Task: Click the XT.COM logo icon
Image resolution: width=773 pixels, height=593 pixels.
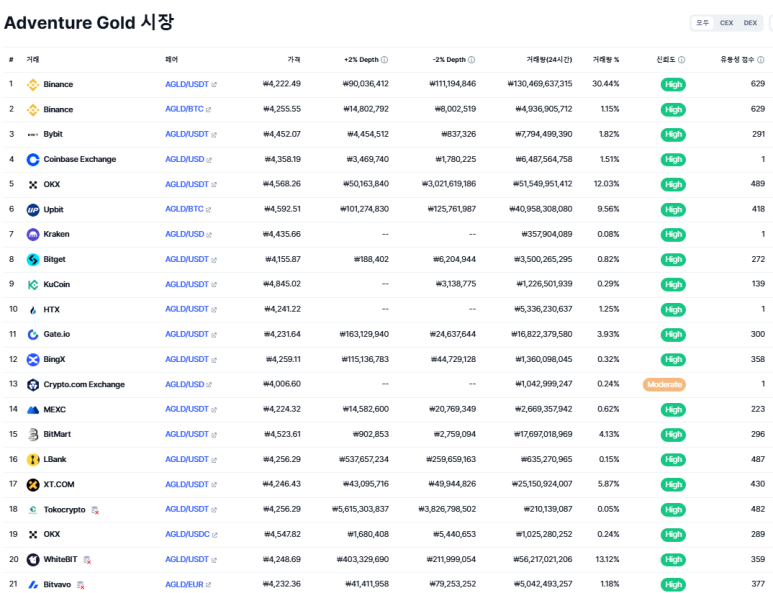Action: tap(33, 485)
